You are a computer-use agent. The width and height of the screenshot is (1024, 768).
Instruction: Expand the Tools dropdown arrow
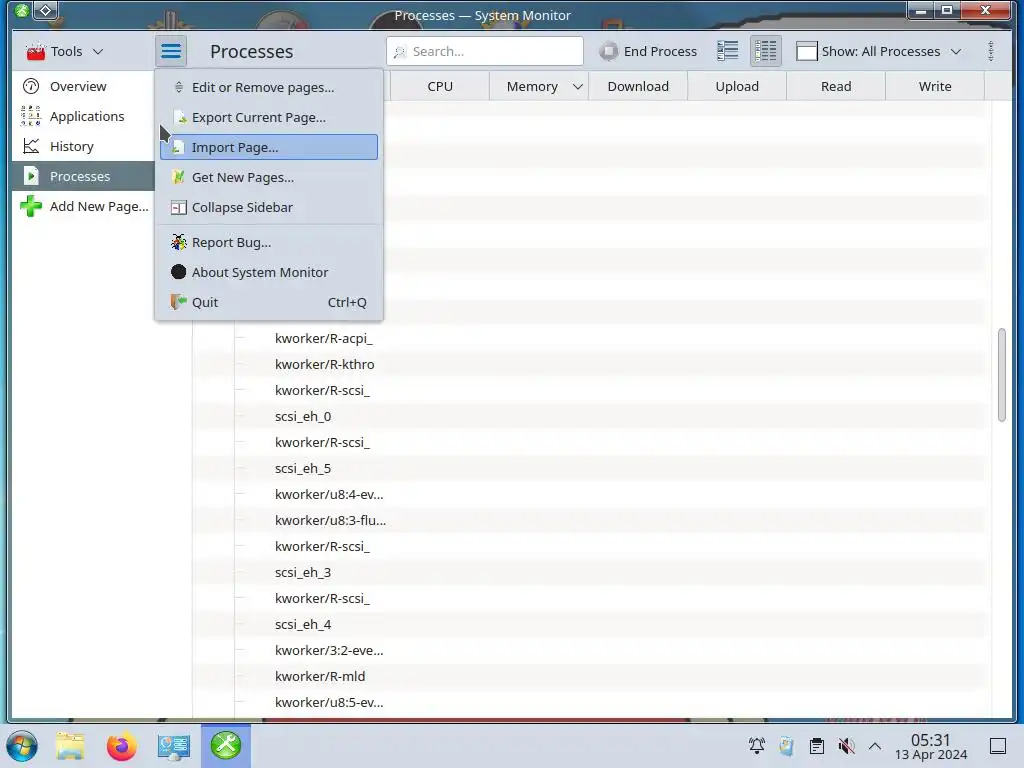click(x=98, y=51)
